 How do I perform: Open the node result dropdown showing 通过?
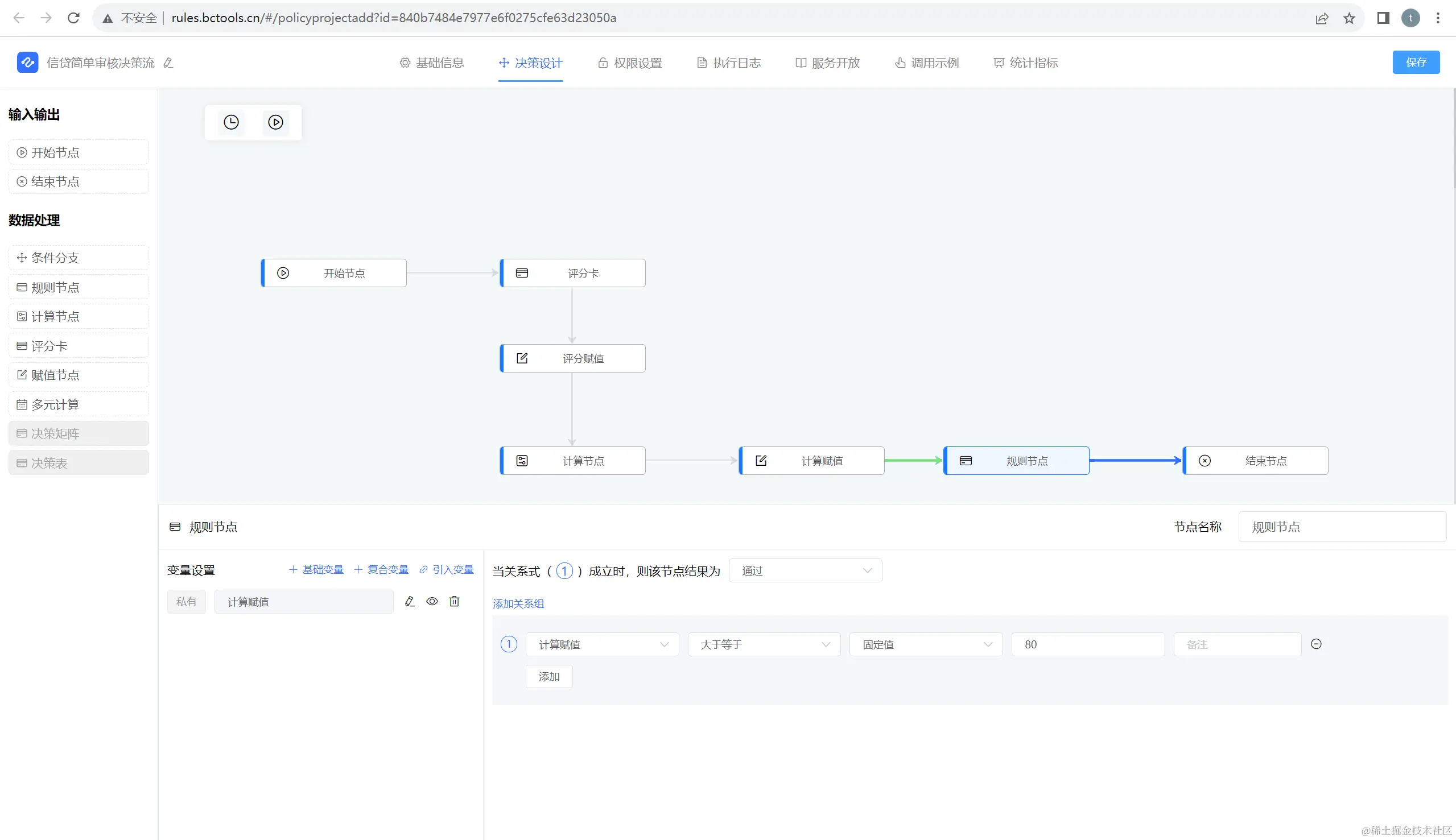[805, 570]
